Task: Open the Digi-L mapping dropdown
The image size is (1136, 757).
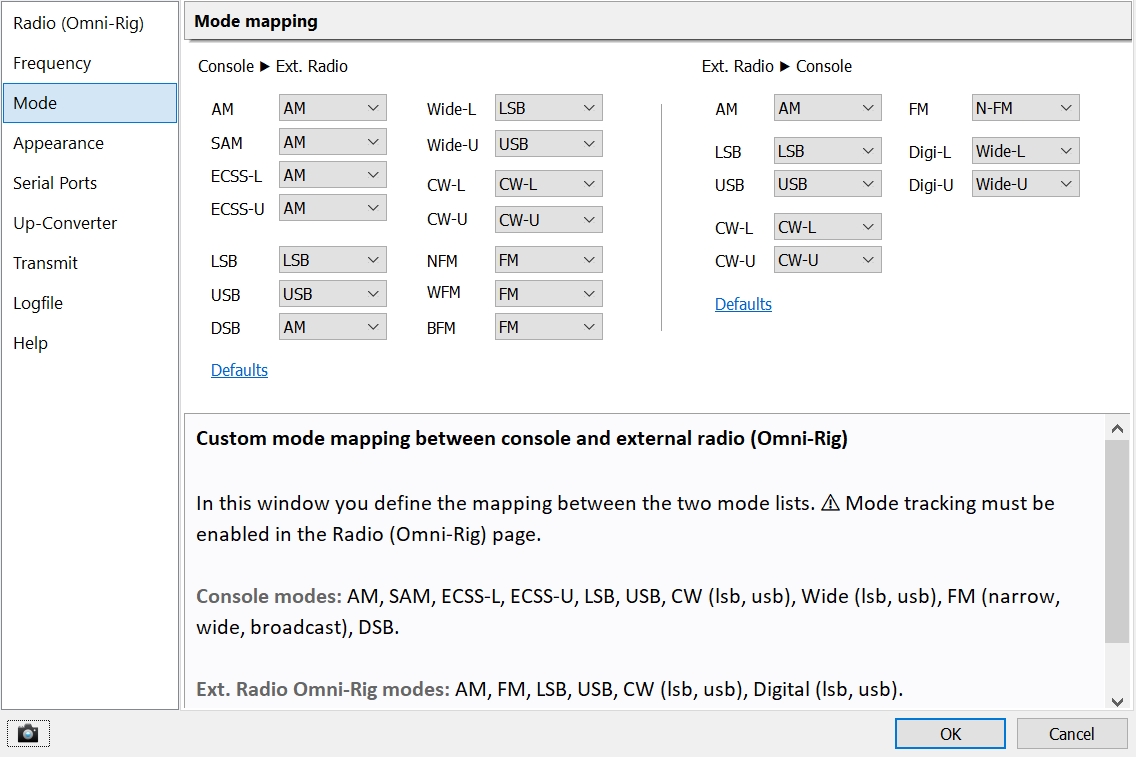Action: (x=1025, y=151)
